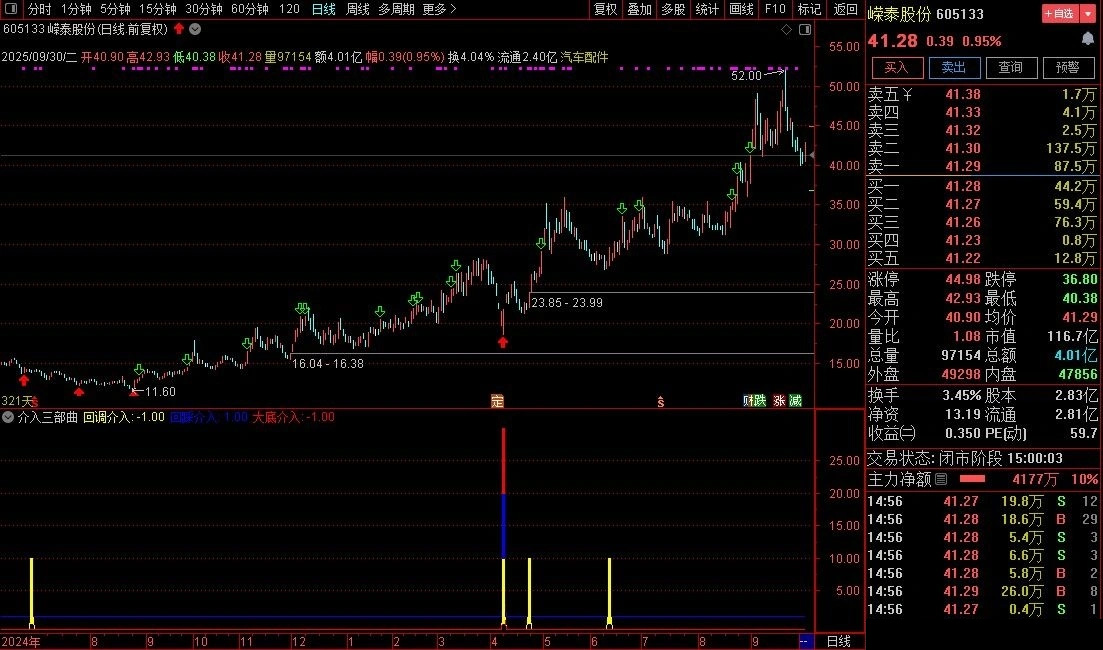Click the 汽车配件 sector link
1103x650 pixels.
pos(584,57)
